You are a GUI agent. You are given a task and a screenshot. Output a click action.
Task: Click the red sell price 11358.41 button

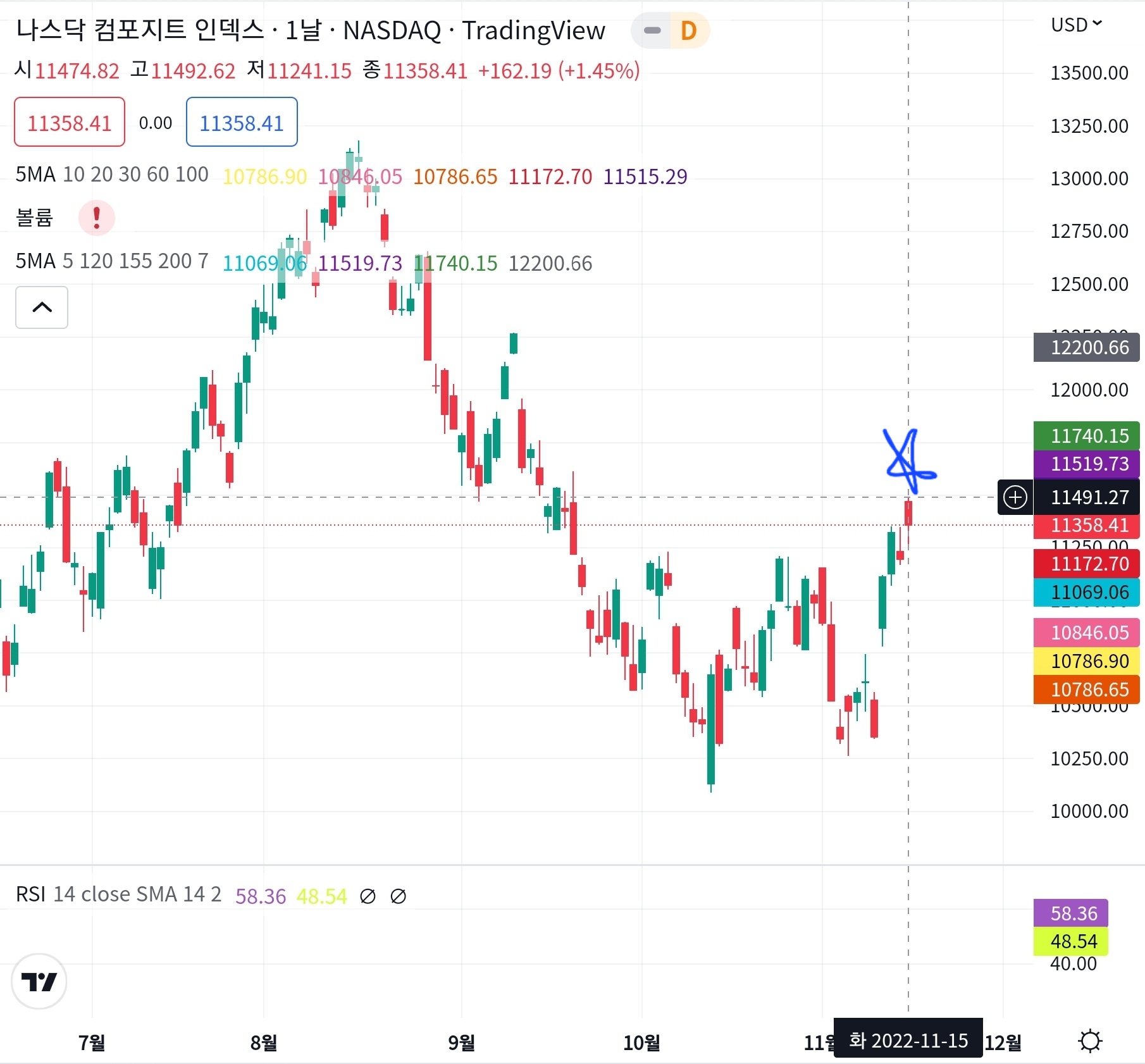pyautogui.click(x=70, y=122)
